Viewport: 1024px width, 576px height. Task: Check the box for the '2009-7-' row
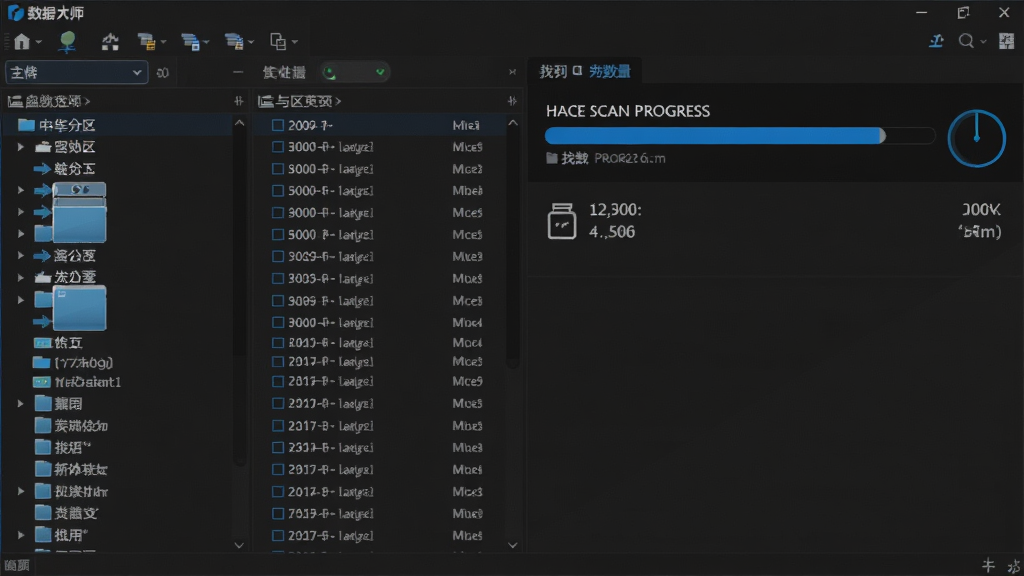278,125
